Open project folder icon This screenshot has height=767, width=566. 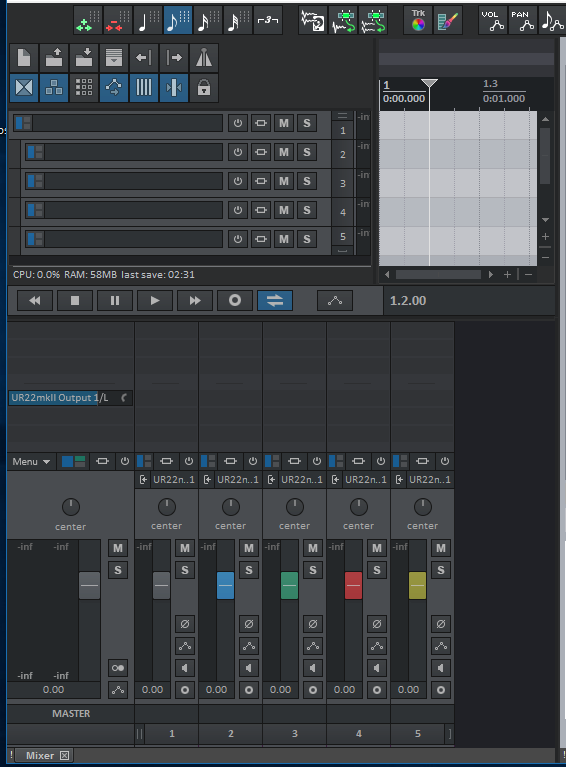pos(54,58)
